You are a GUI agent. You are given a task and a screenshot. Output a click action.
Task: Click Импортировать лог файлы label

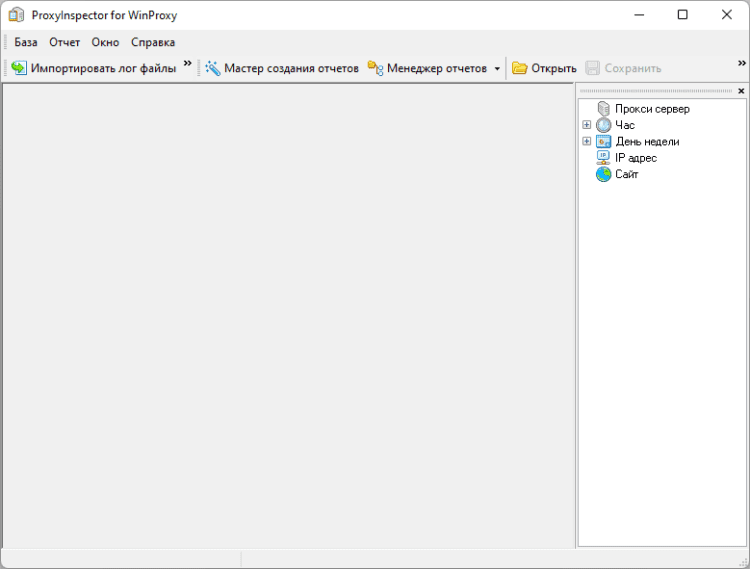click(103, 68)
